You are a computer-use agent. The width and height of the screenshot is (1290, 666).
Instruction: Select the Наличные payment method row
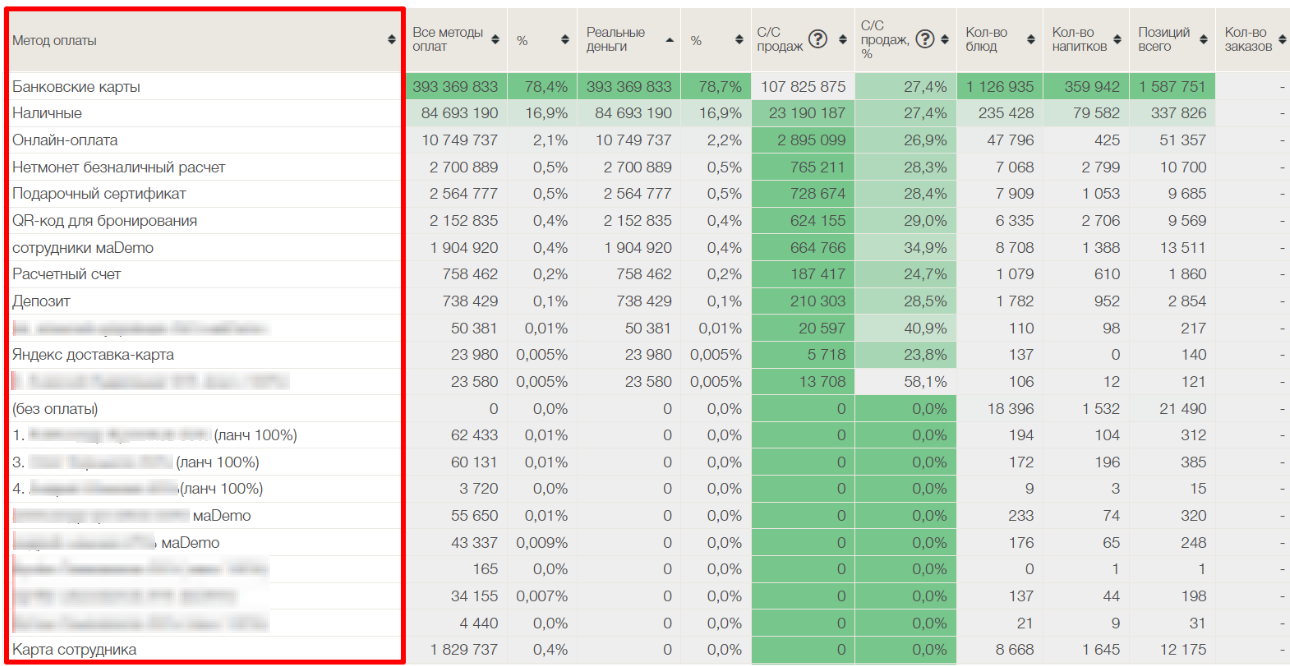point(47,113)
